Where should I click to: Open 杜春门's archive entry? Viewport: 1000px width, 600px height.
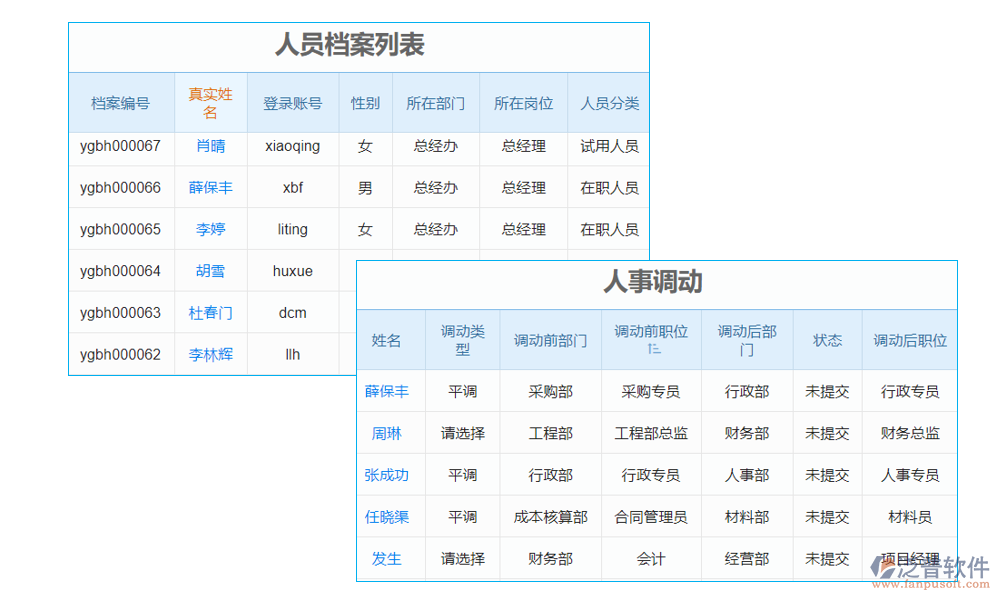tap(210, 312)
